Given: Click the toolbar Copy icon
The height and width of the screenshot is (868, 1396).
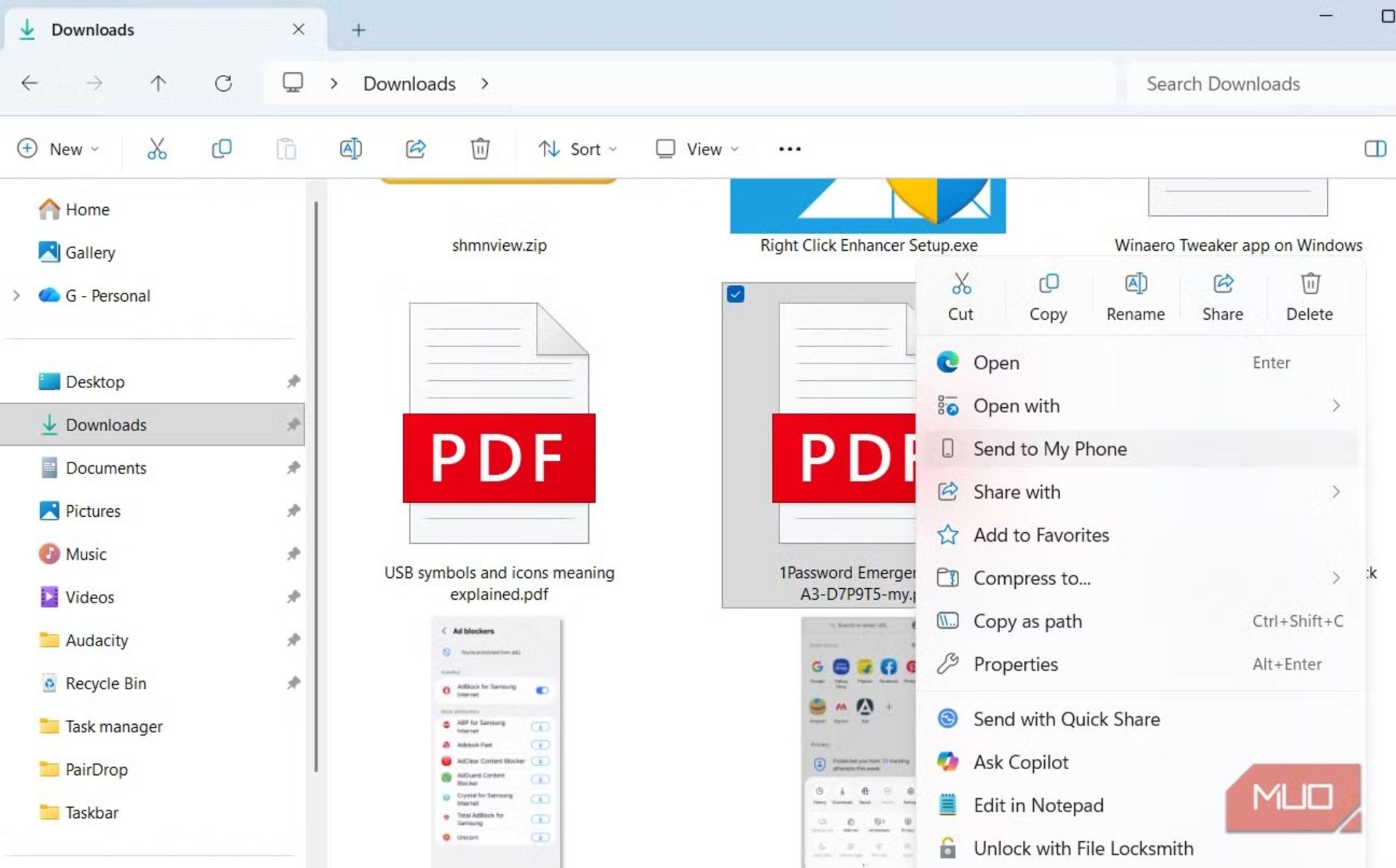Looking at the screenshot, I should pyautogui.click(x=221, y=149).
